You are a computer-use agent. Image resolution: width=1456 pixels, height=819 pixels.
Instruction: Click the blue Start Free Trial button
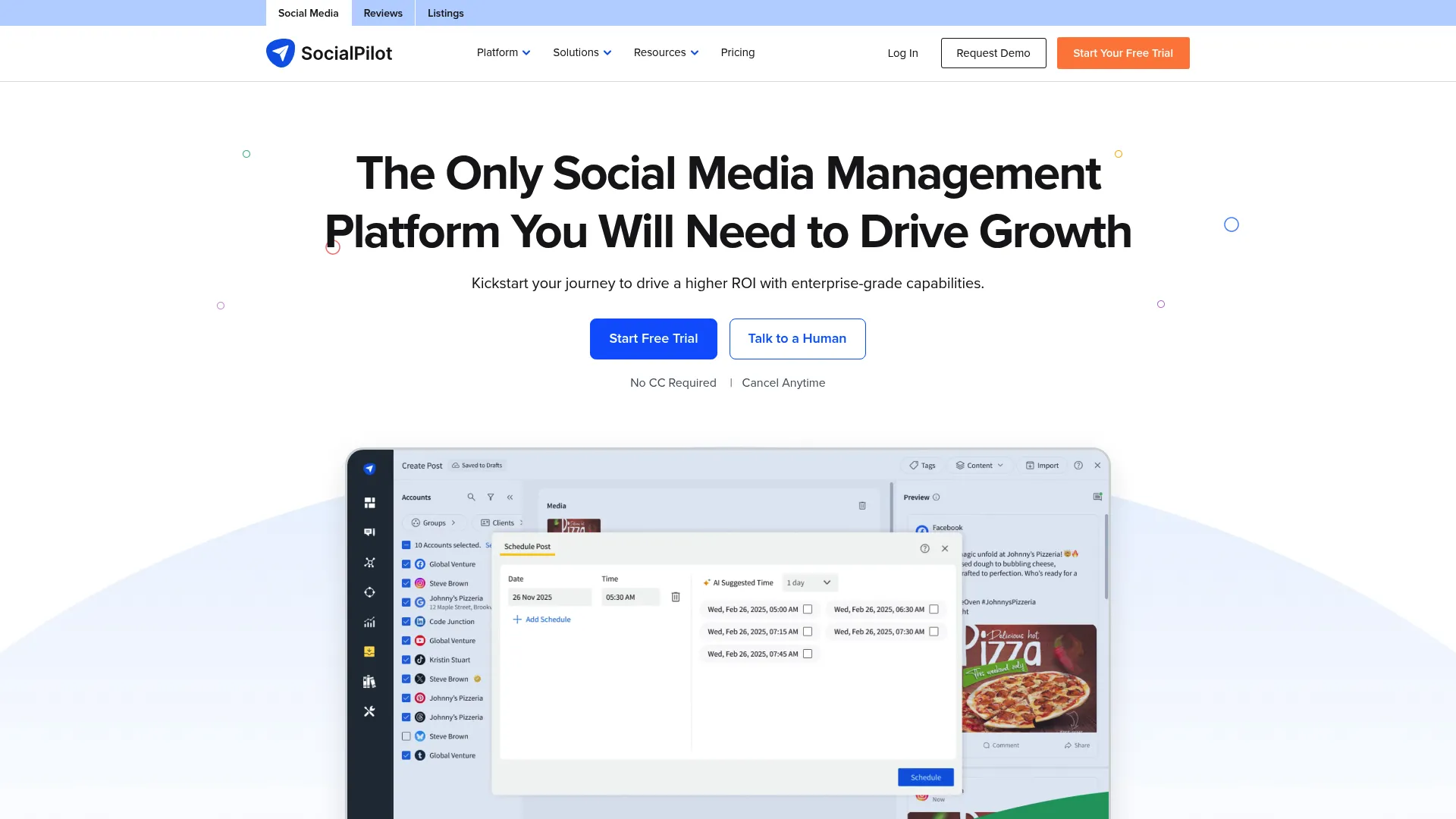point(654,339)
